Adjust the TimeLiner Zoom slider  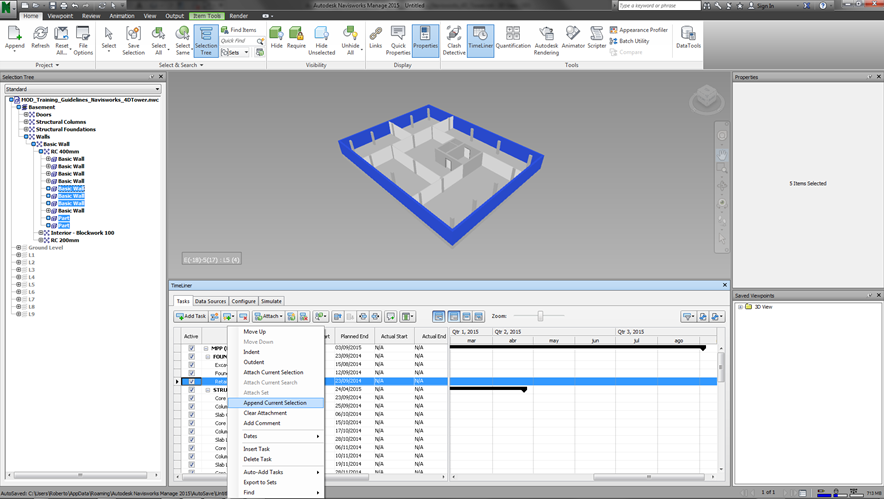[x=540, y=316]
